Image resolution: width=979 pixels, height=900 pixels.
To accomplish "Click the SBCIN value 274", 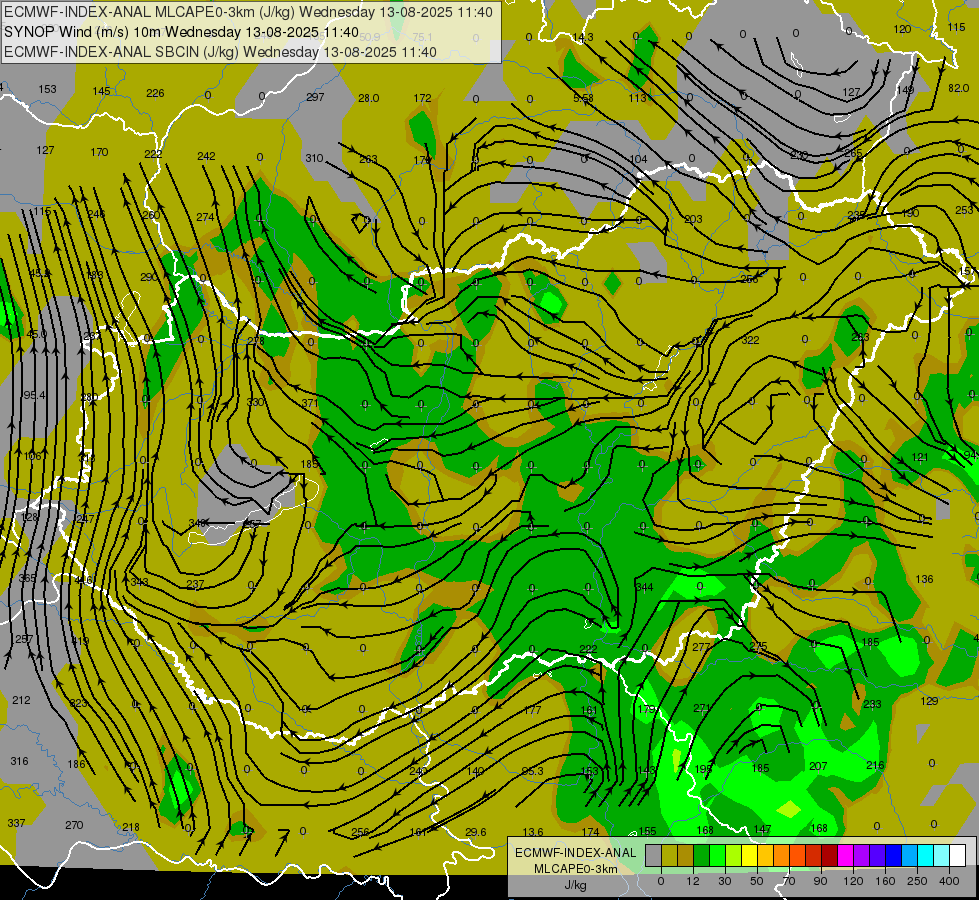I will [x=205, y=217].
